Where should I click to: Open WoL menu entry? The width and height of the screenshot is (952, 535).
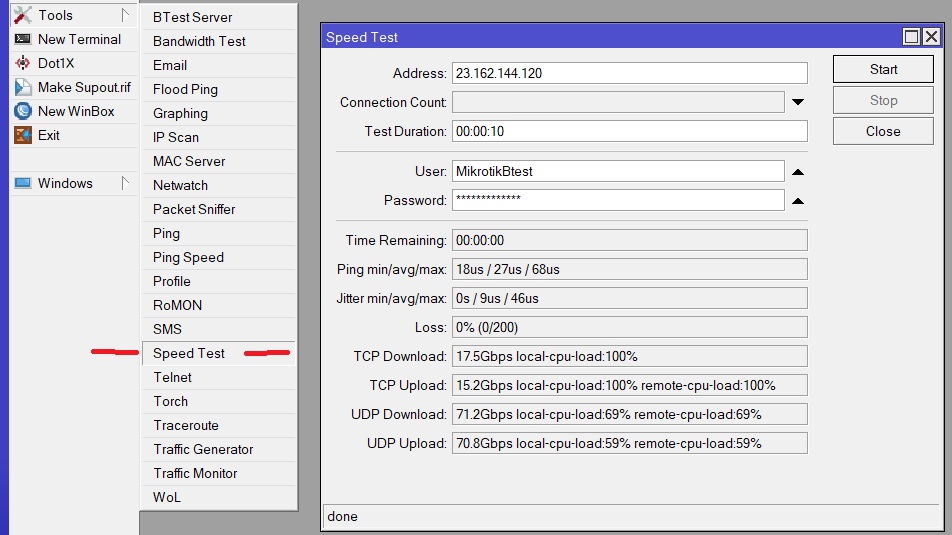tap(219, 497)
